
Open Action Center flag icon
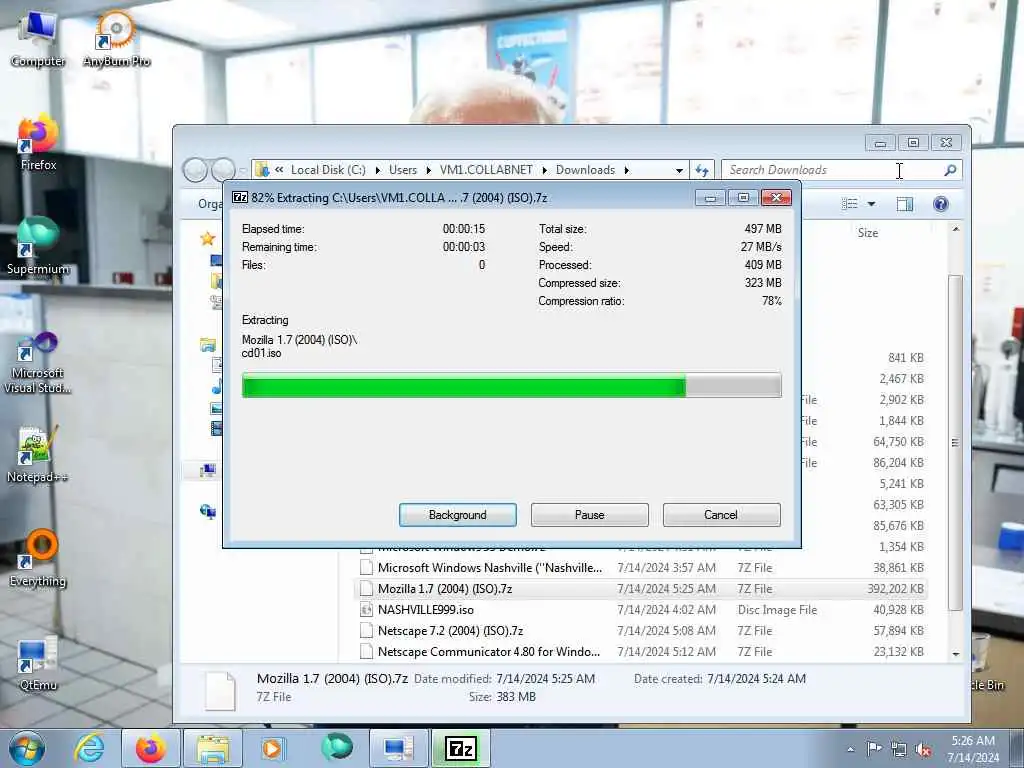coord(874,748)
